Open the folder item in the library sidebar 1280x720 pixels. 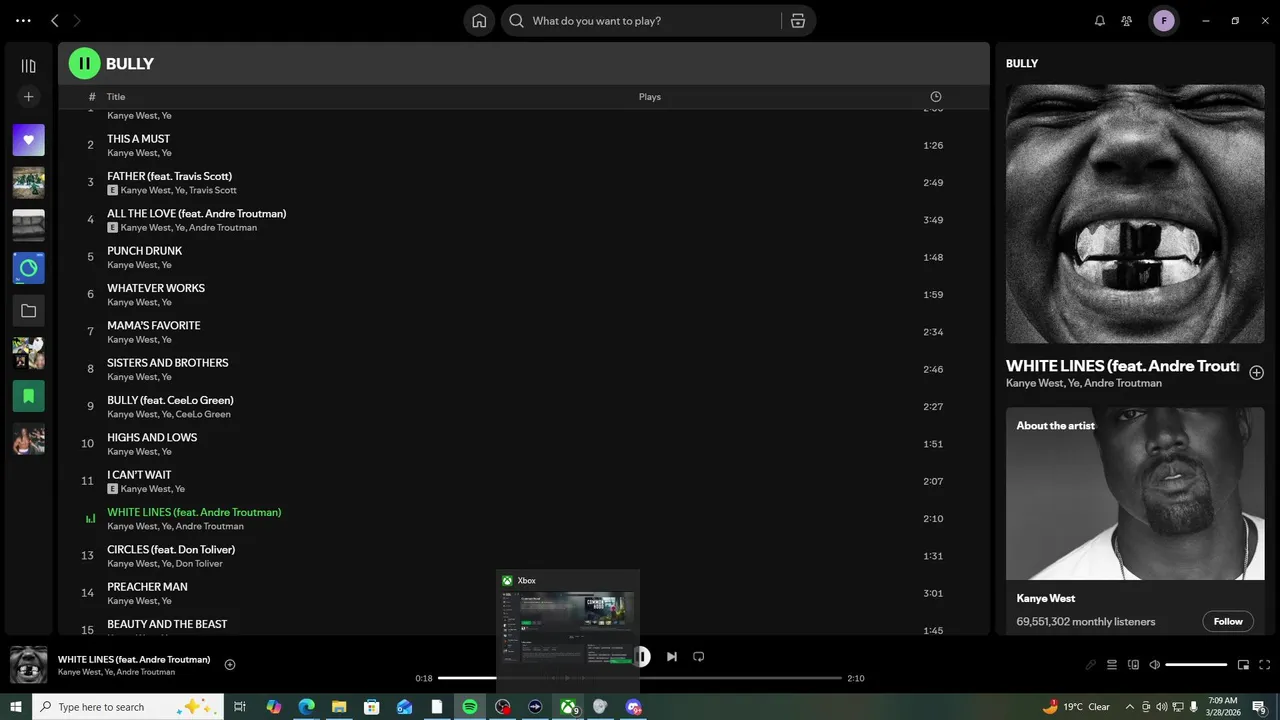(28, 311)
